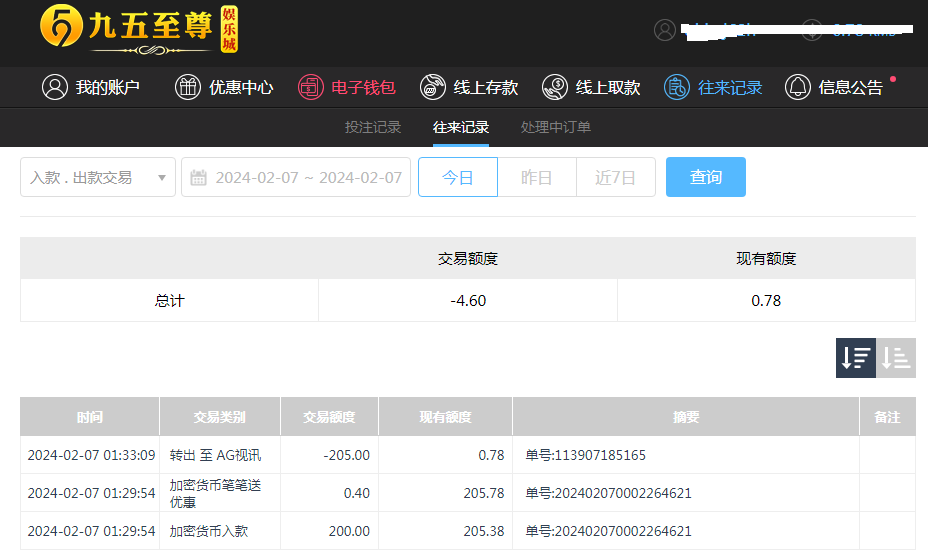Click the 时间 column header
This screenshot has height=557, width=928.
(89, 417)
